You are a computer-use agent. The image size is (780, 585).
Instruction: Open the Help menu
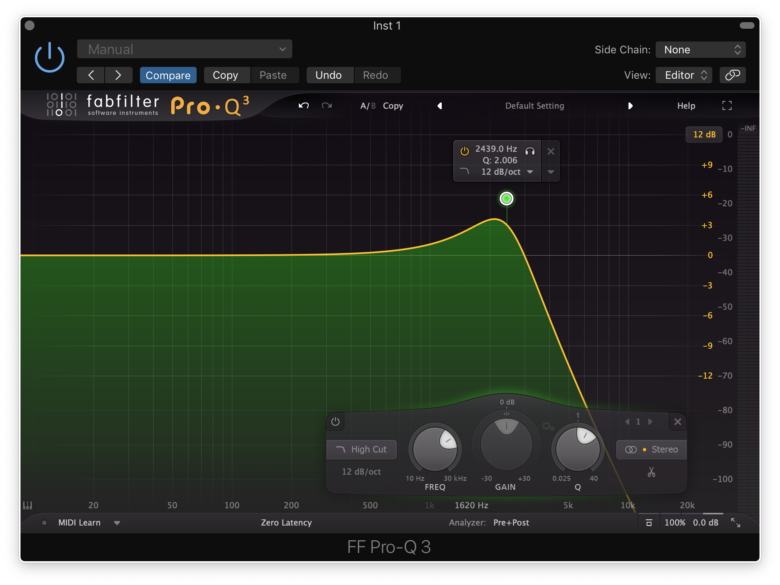(686, 106)
